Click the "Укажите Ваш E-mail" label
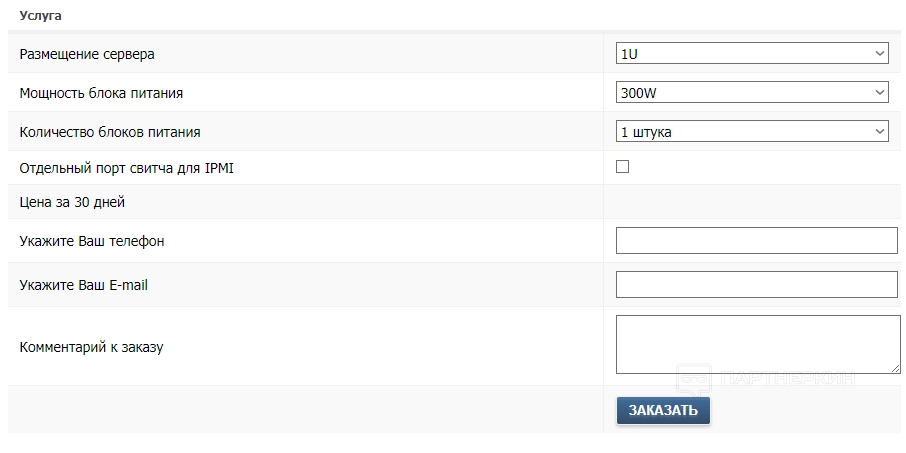This screenshot has width=906, height=453. [84, 285]
